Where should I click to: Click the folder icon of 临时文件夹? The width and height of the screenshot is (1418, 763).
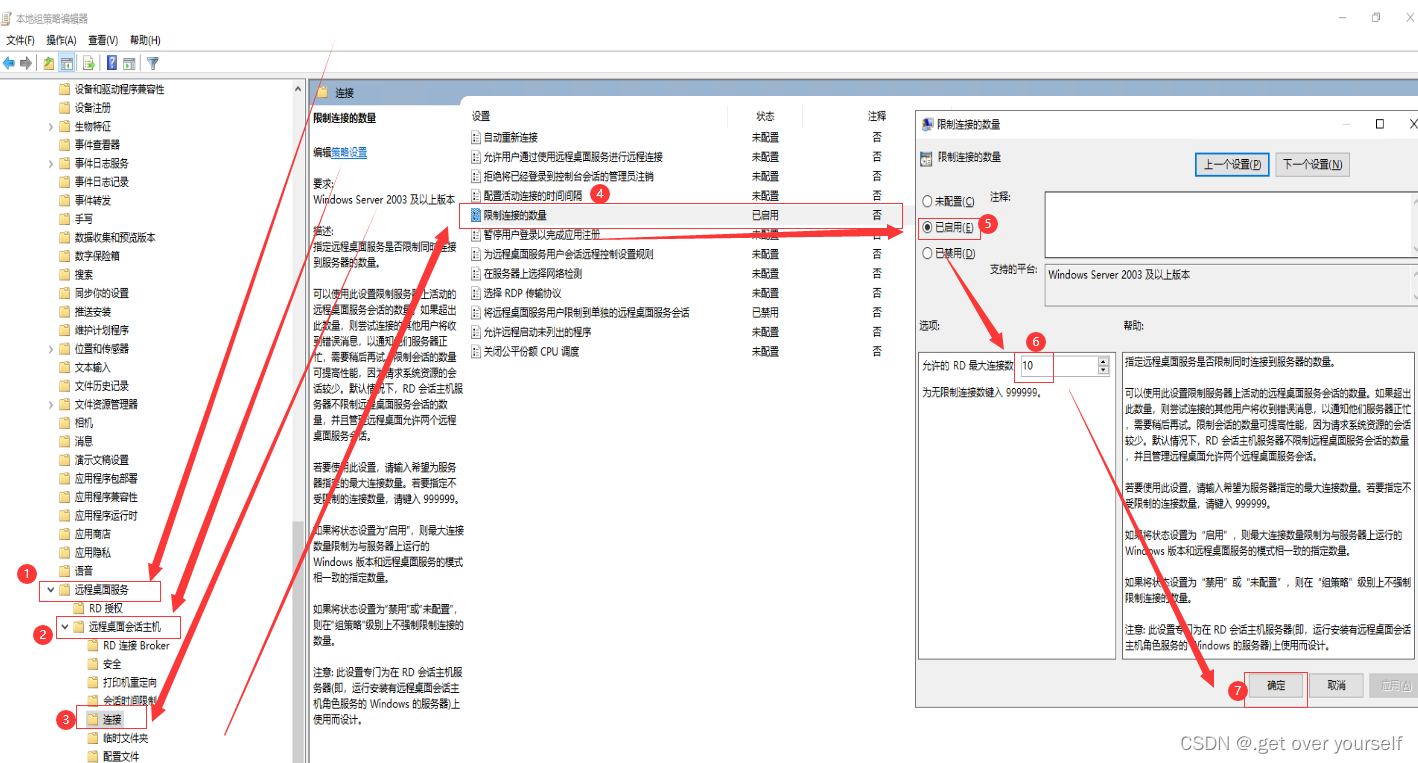tap(94, 738)
